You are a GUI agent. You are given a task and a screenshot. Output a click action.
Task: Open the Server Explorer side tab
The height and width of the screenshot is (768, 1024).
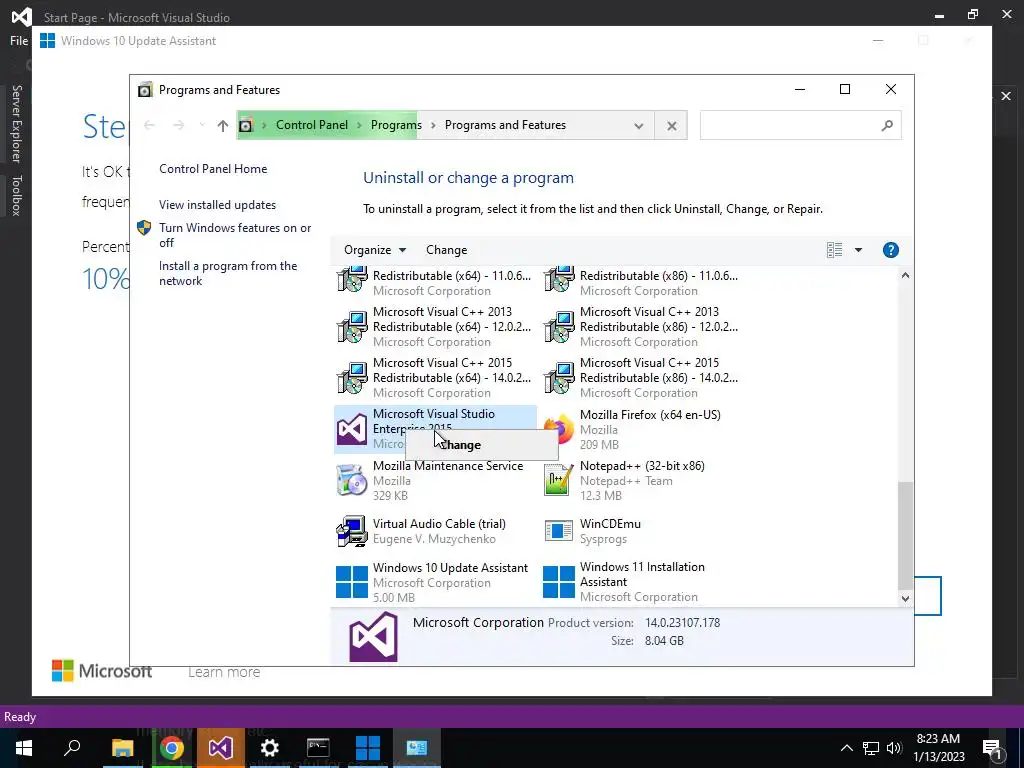[16, 123]
